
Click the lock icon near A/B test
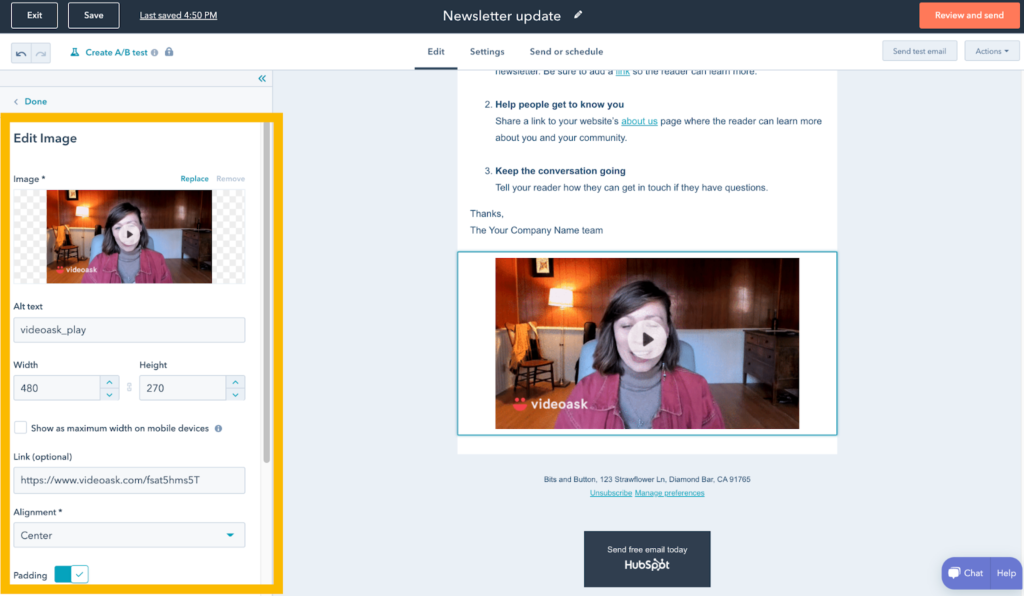pos(169,52)
